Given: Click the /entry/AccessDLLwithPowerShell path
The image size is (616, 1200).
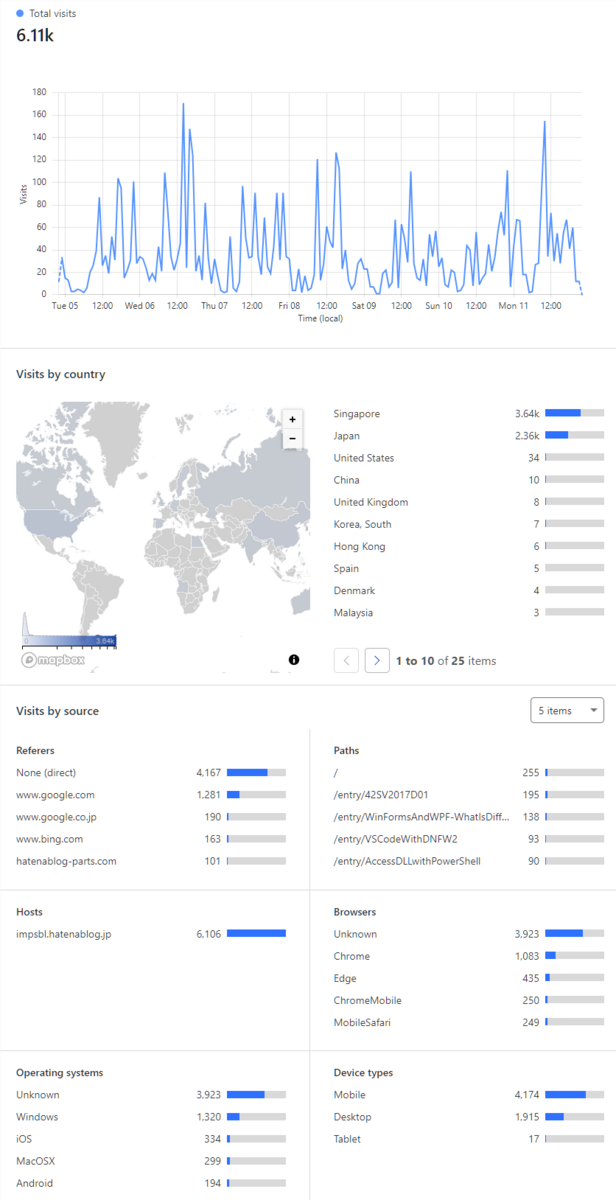Looking at the screenshot, I should pos(468,860).
